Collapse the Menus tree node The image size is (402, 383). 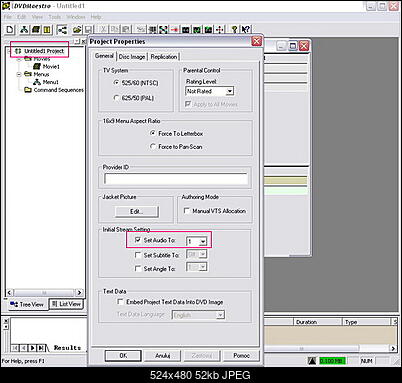coord(19,74)
